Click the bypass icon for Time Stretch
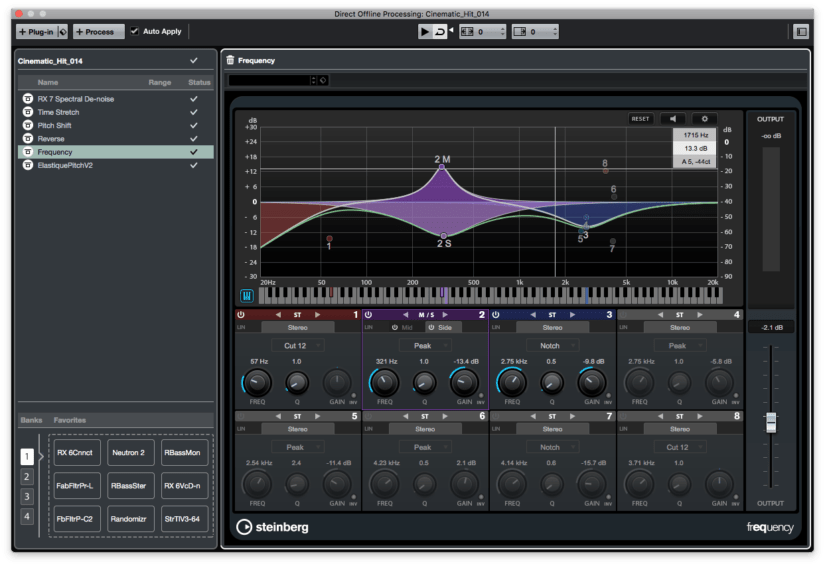The height and width of the screenshot is (566, 825). pos(28,112)
